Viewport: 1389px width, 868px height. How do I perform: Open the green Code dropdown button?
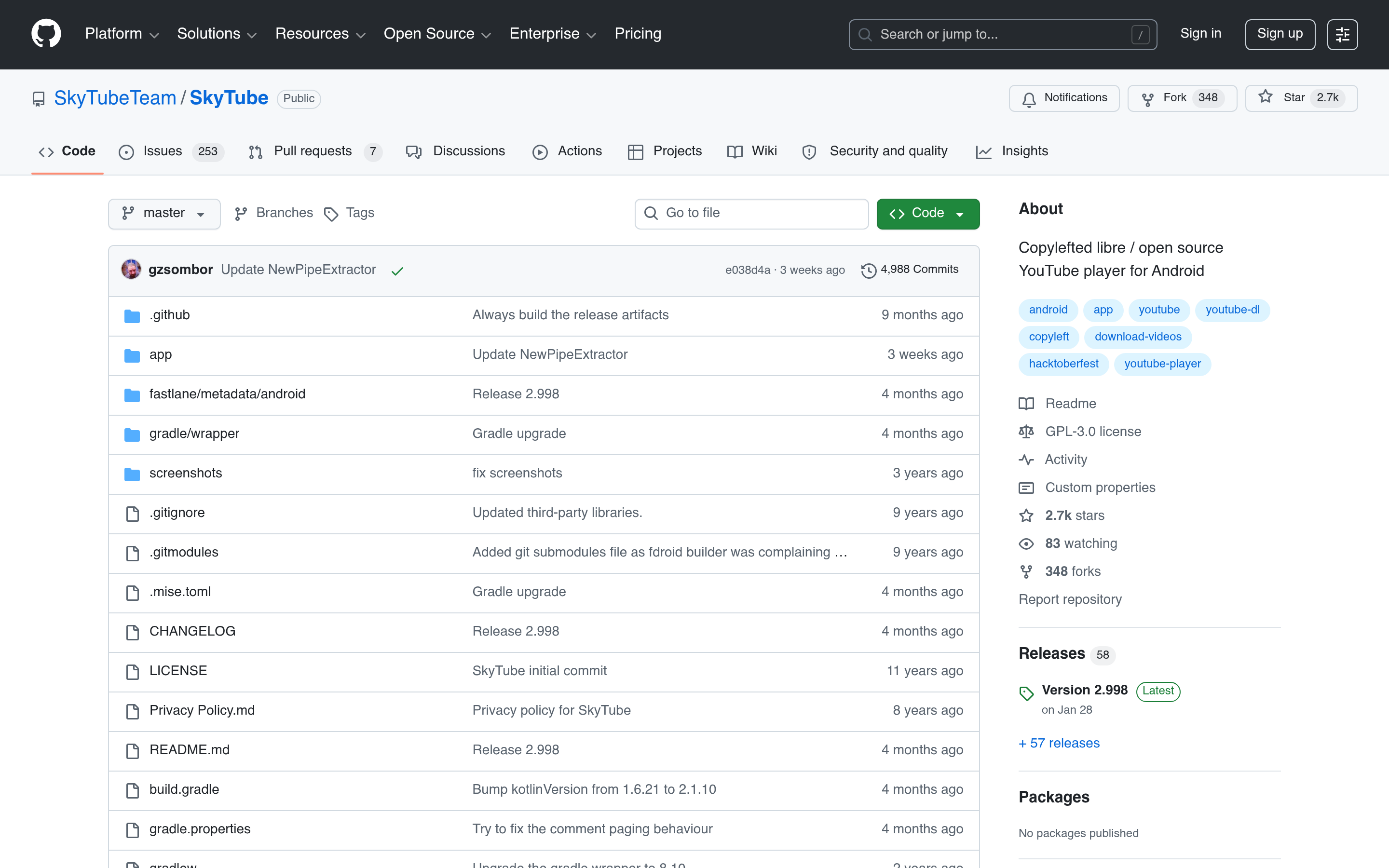[927, 214]
